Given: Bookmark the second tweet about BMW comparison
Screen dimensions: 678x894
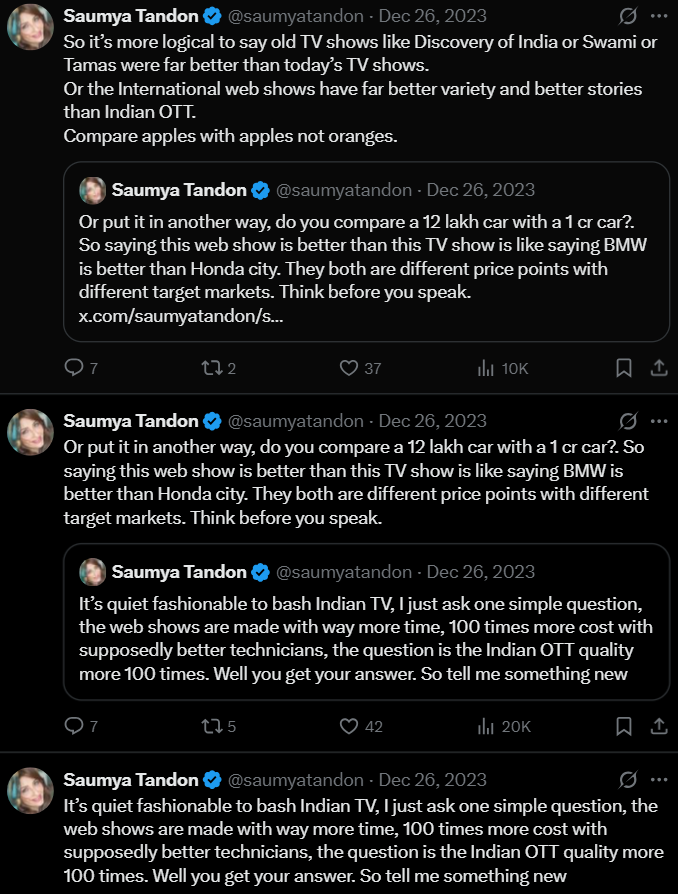Looking at the screenshot, I should (x=624, y=726).
